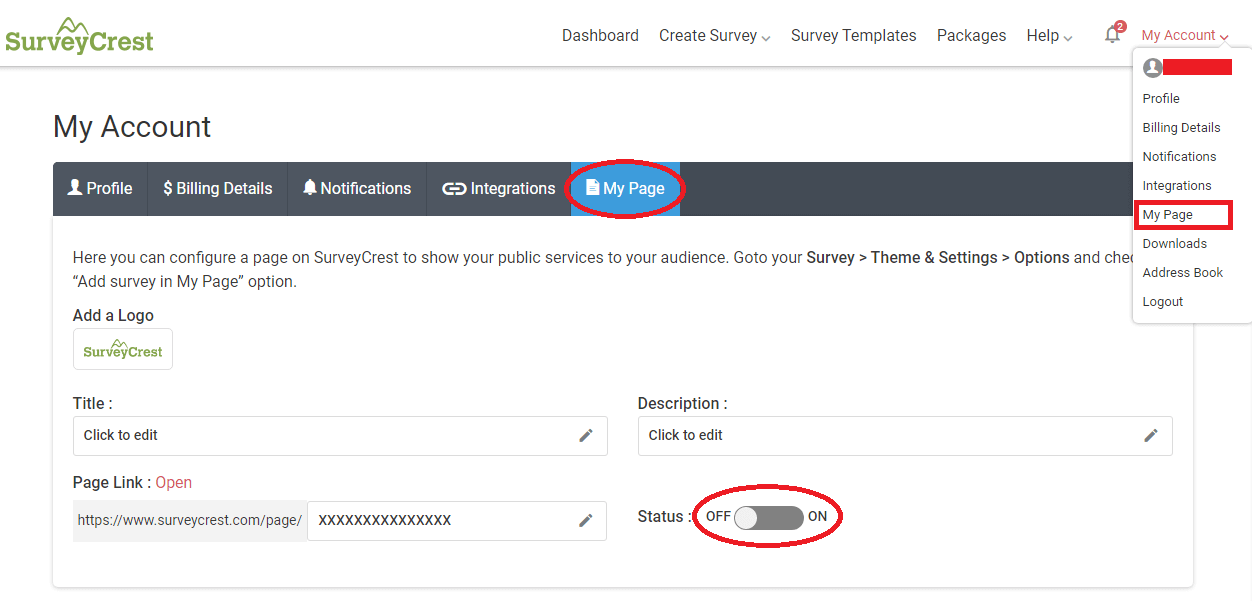This screenshot has width=1252, height=601.
Task: Click the page link slug input field
Action: pos(457,520)
